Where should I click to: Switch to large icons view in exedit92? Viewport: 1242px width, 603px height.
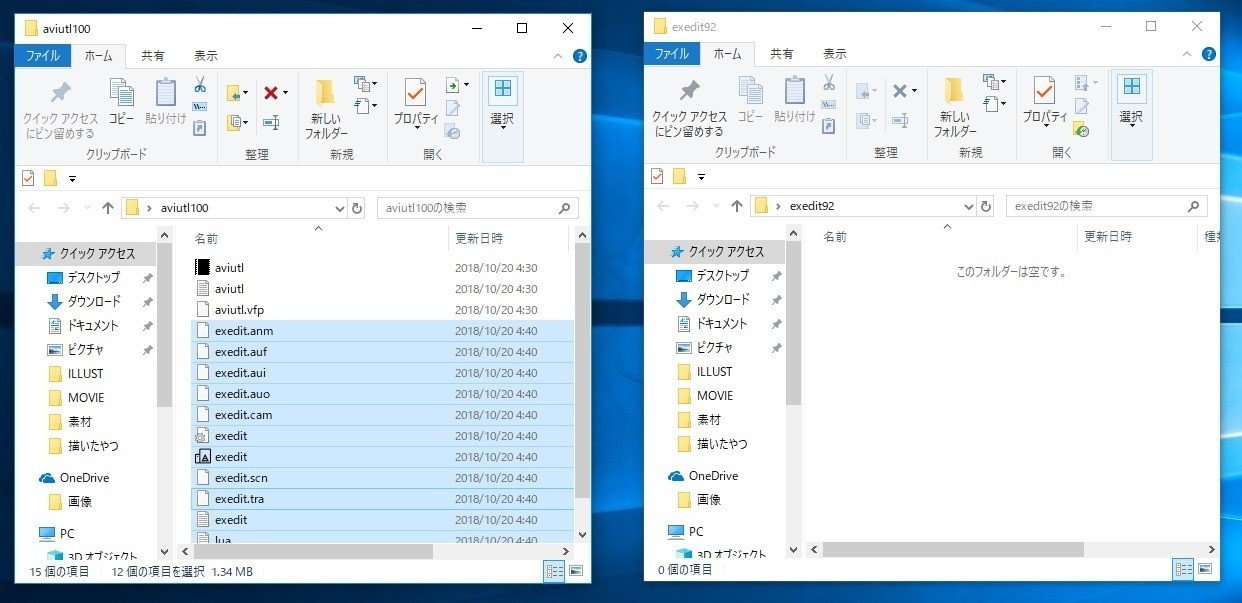coord(1204,569)
